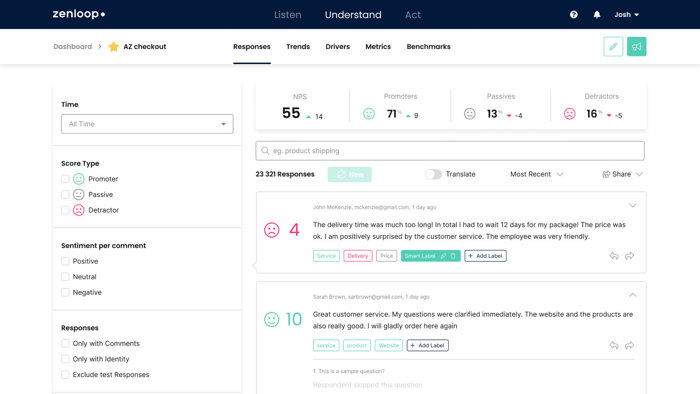Enable the Neutral sentiment filter
This screenshot has width=700, height=394.
[x=65, y=277]
